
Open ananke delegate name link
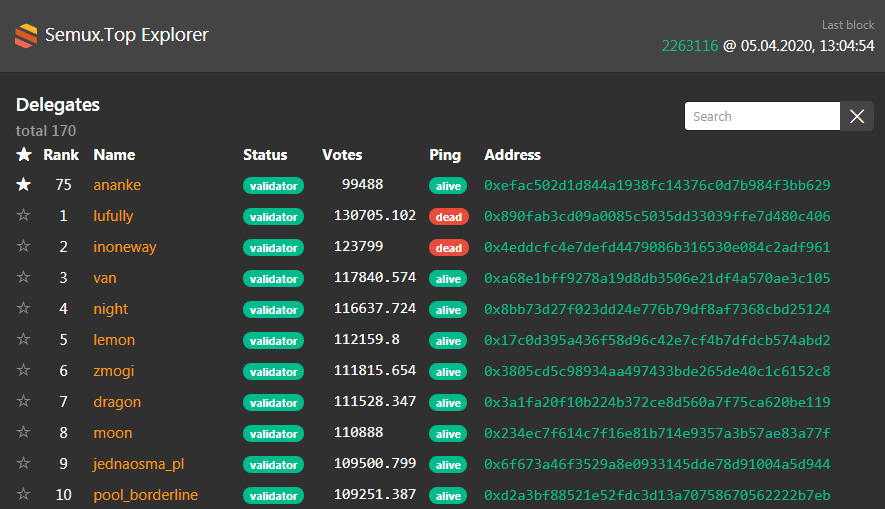117,185
